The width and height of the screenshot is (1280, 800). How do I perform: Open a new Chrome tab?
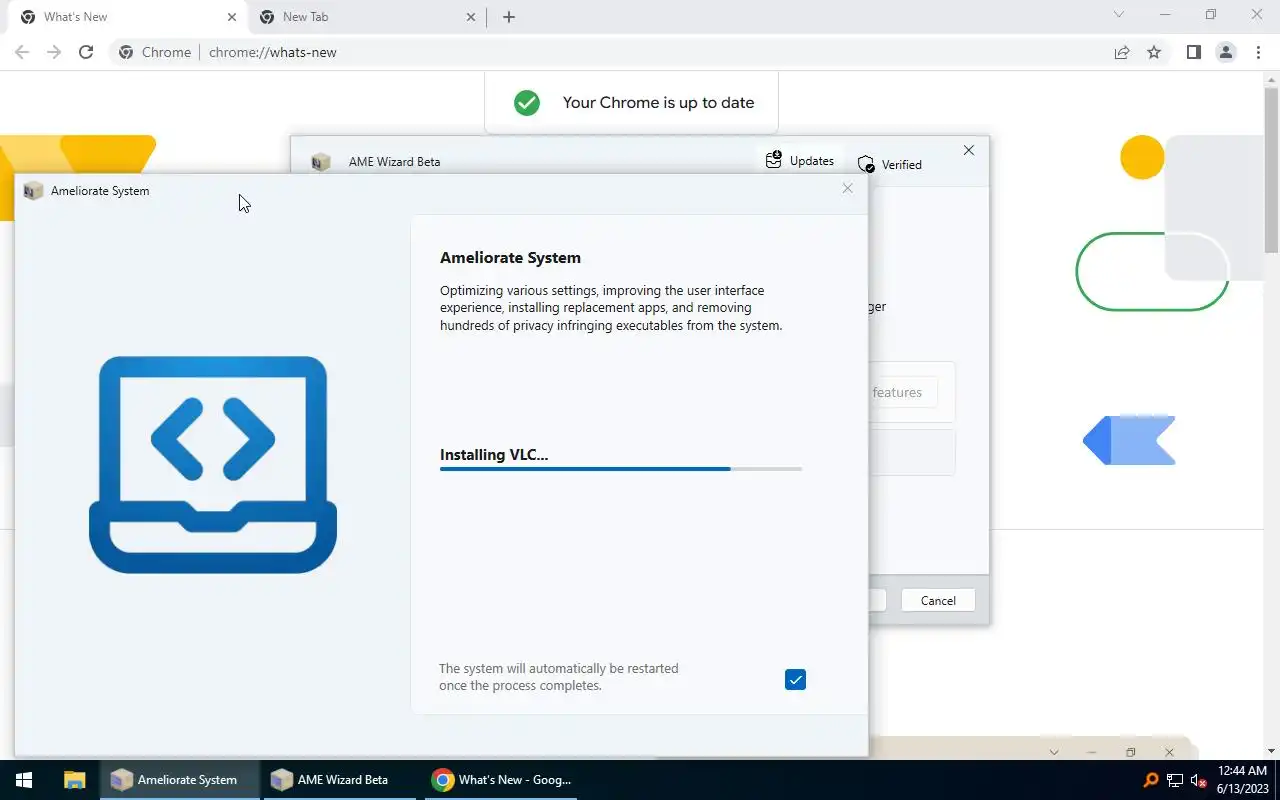508,17
